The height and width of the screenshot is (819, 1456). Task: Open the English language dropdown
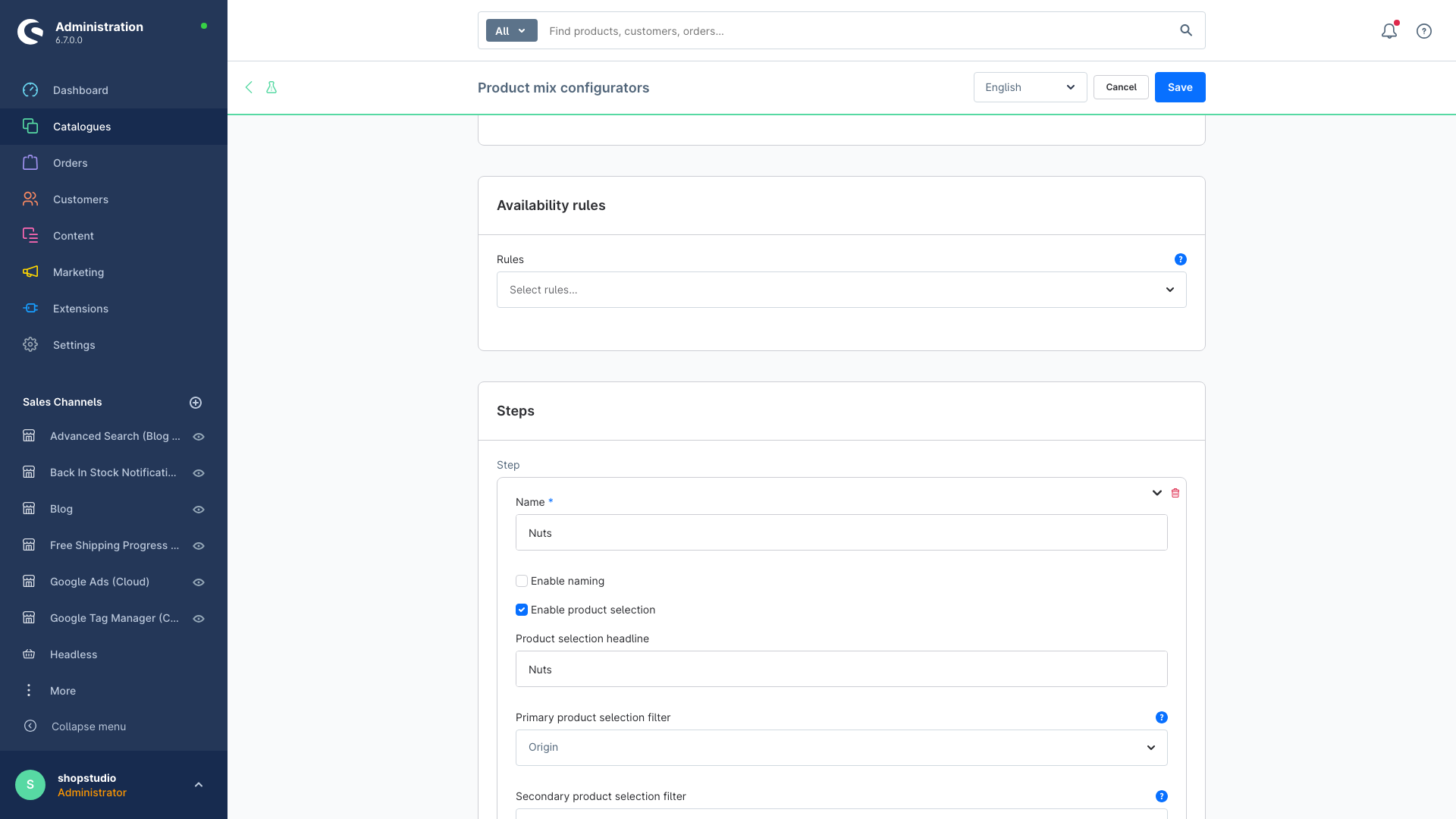tap(1030, 87)
